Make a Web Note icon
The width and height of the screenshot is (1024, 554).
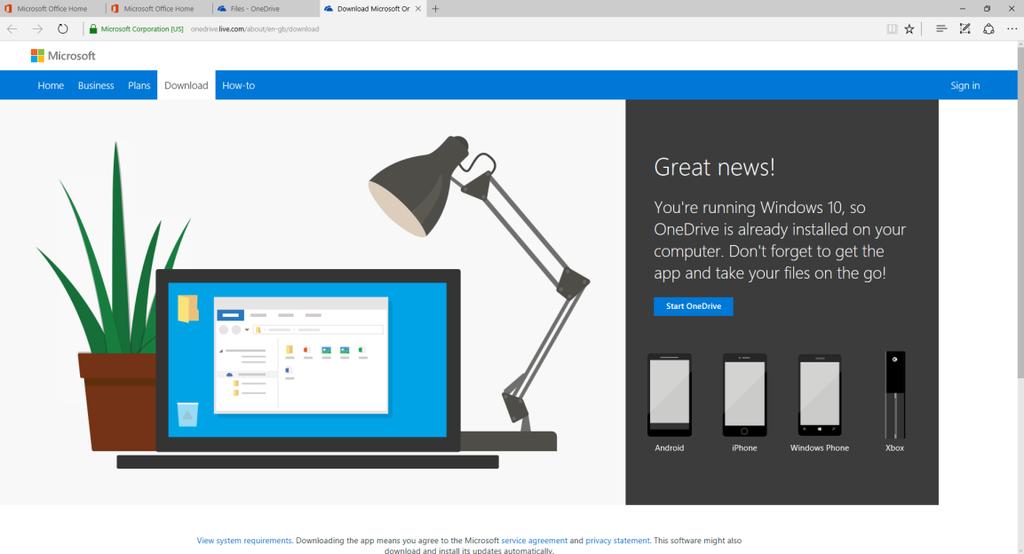point(965,29)
